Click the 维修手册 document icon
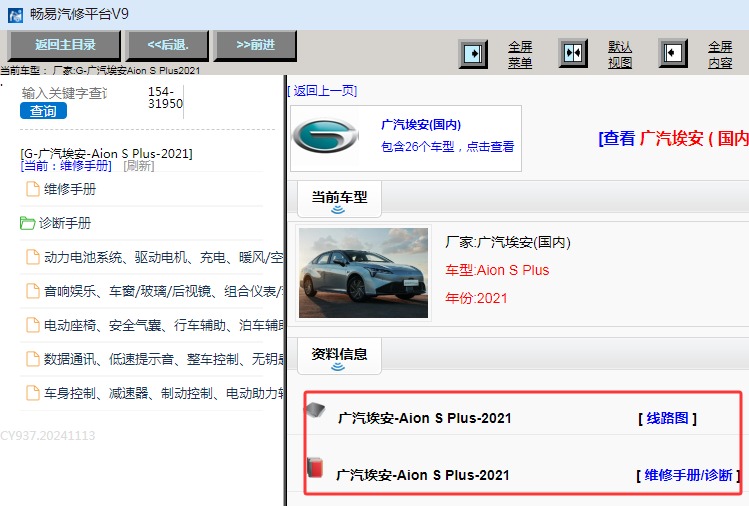The width and height of the screenshot is (749, 506). 32,189
